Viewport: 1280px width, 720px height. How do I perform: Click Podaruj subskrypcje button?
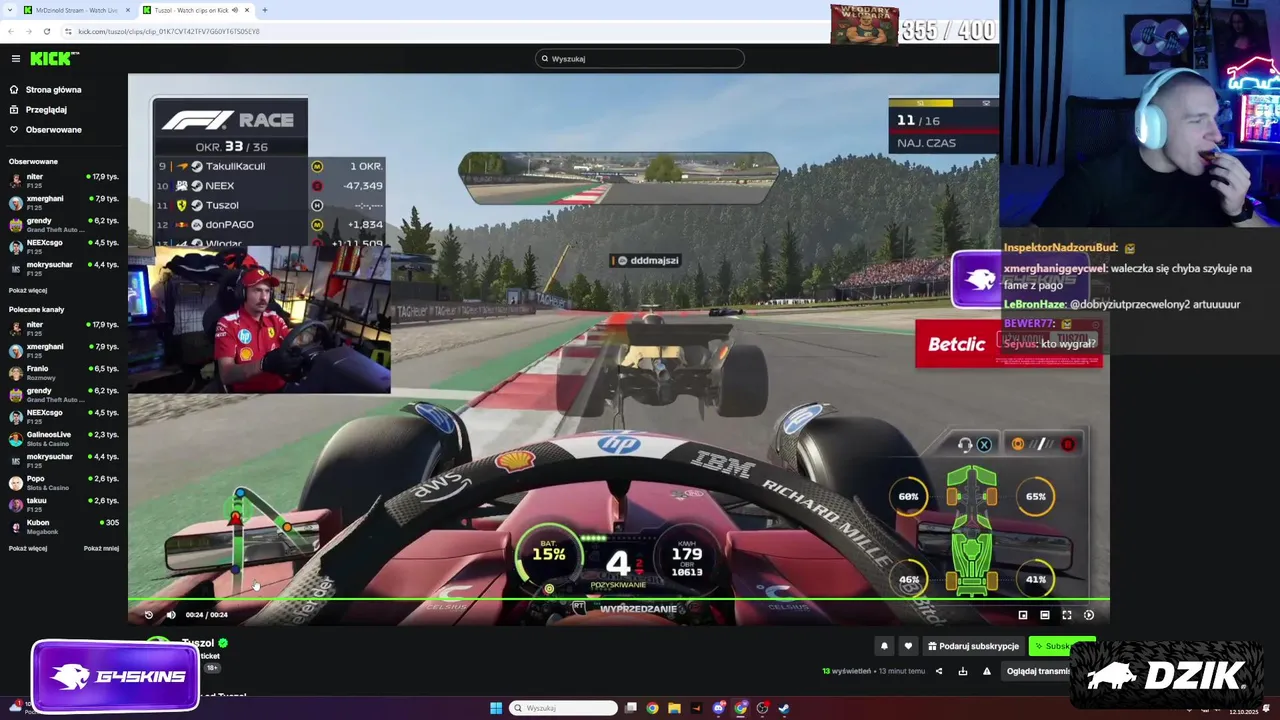point(973,646)
